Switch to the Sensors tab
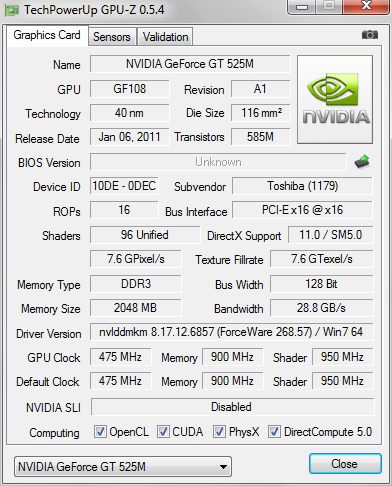This screenshot has width=392, height=486. click(112, 37)
